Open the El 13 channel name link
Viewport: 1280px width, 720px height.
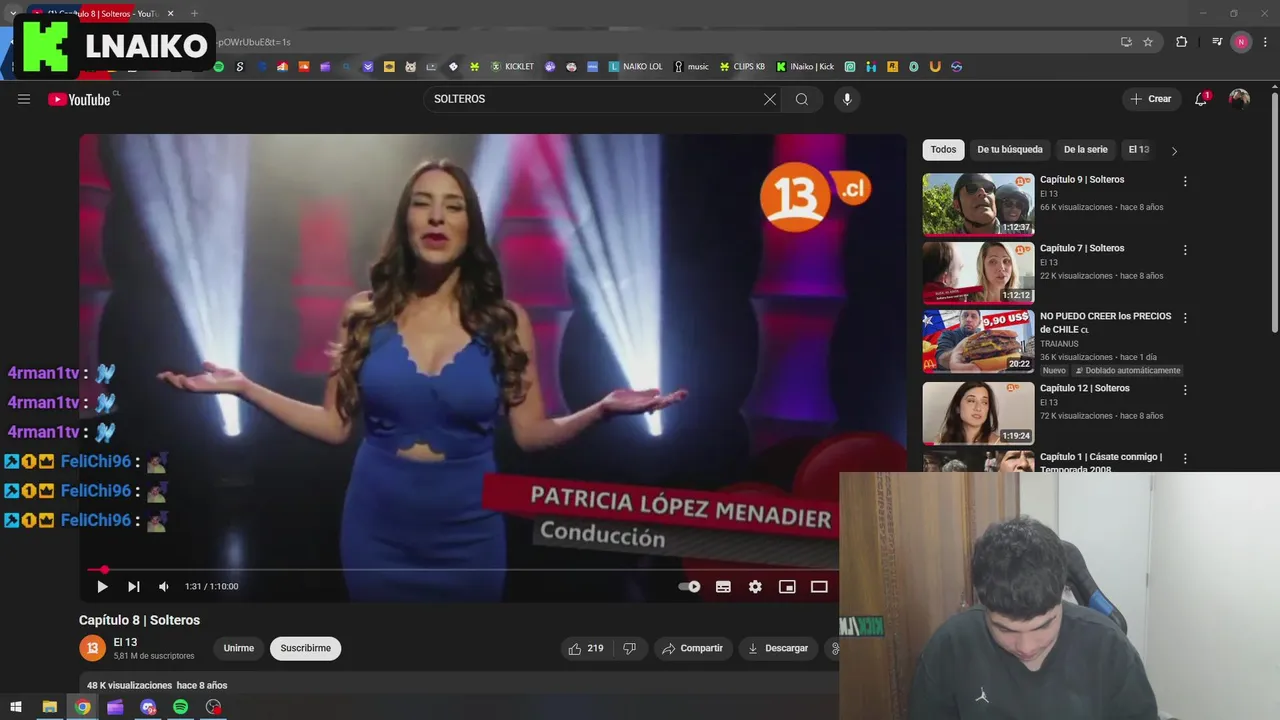[x=125, y=642]
